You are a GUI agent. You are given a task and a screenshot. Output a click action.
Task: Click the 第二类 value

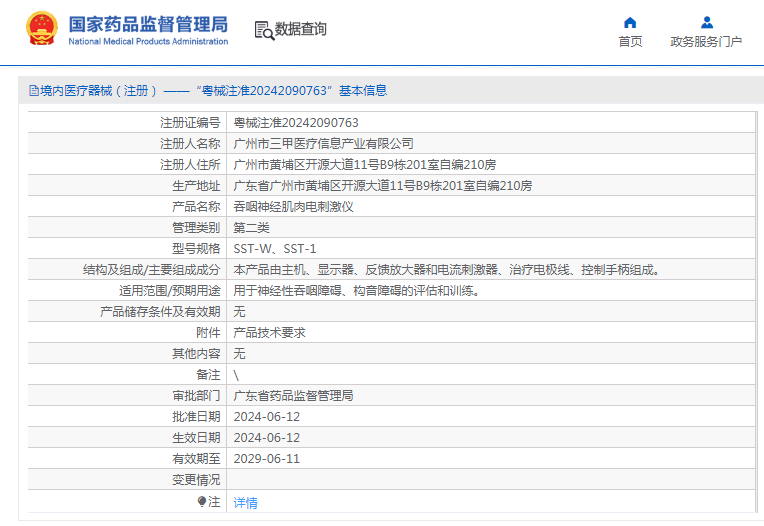251,227
